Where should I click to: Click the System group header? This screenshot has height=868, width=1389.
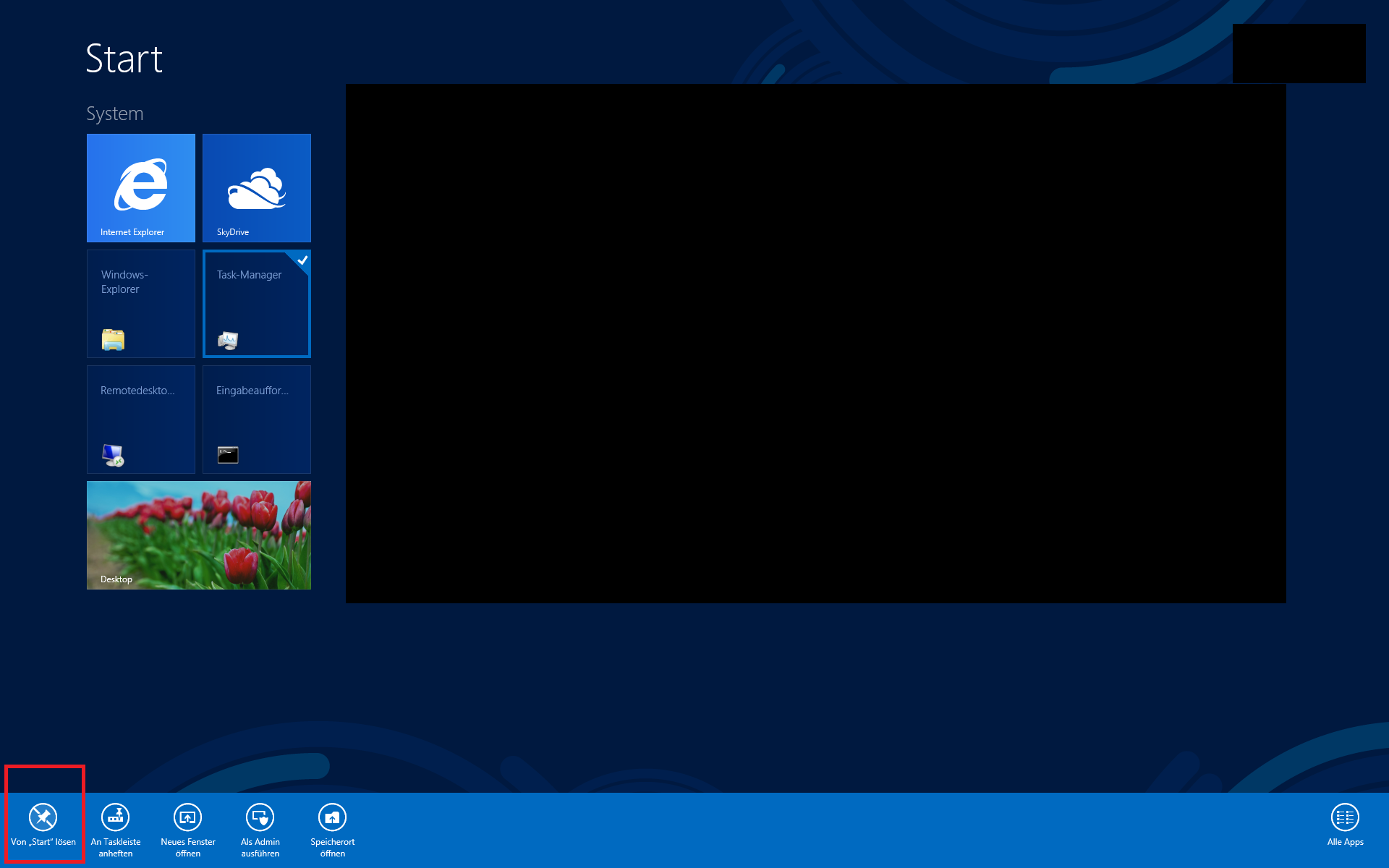114,114
